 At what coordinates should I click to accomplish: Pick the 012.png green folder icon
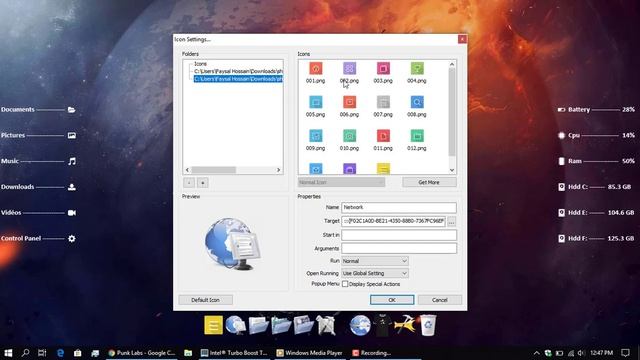417,136
